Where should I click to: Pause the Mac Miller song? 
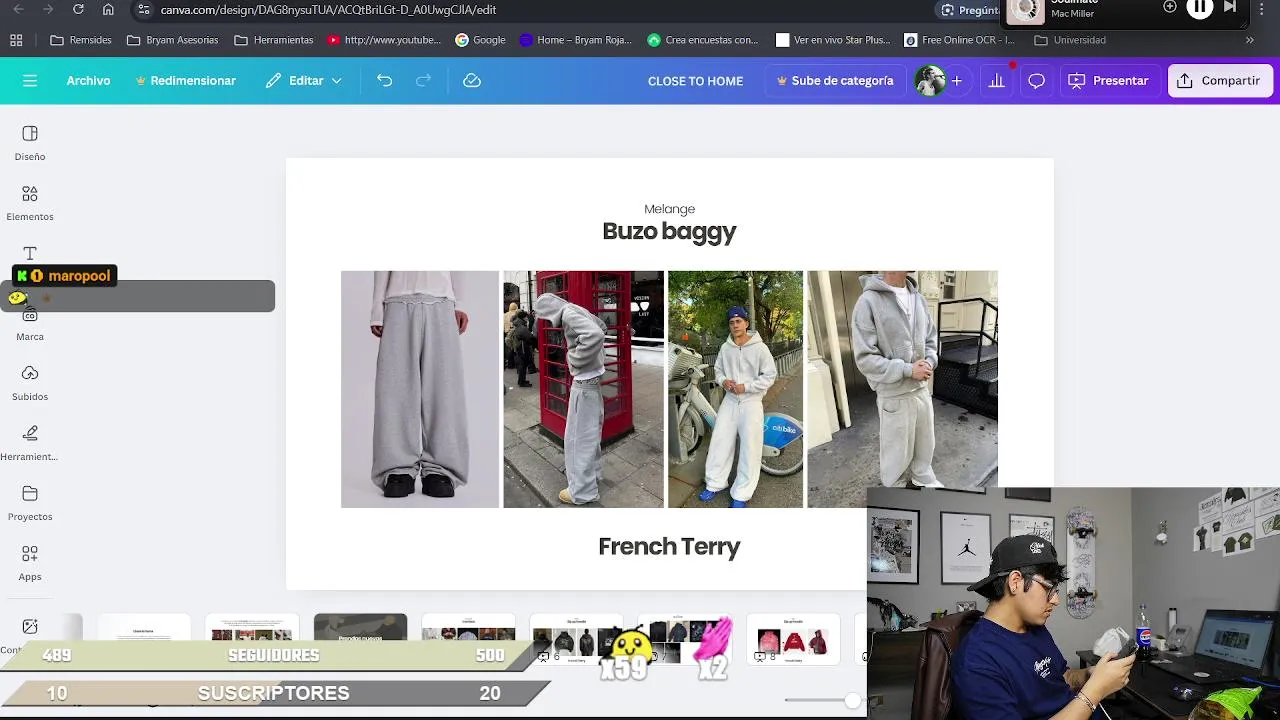click(x=1199, y=8)
